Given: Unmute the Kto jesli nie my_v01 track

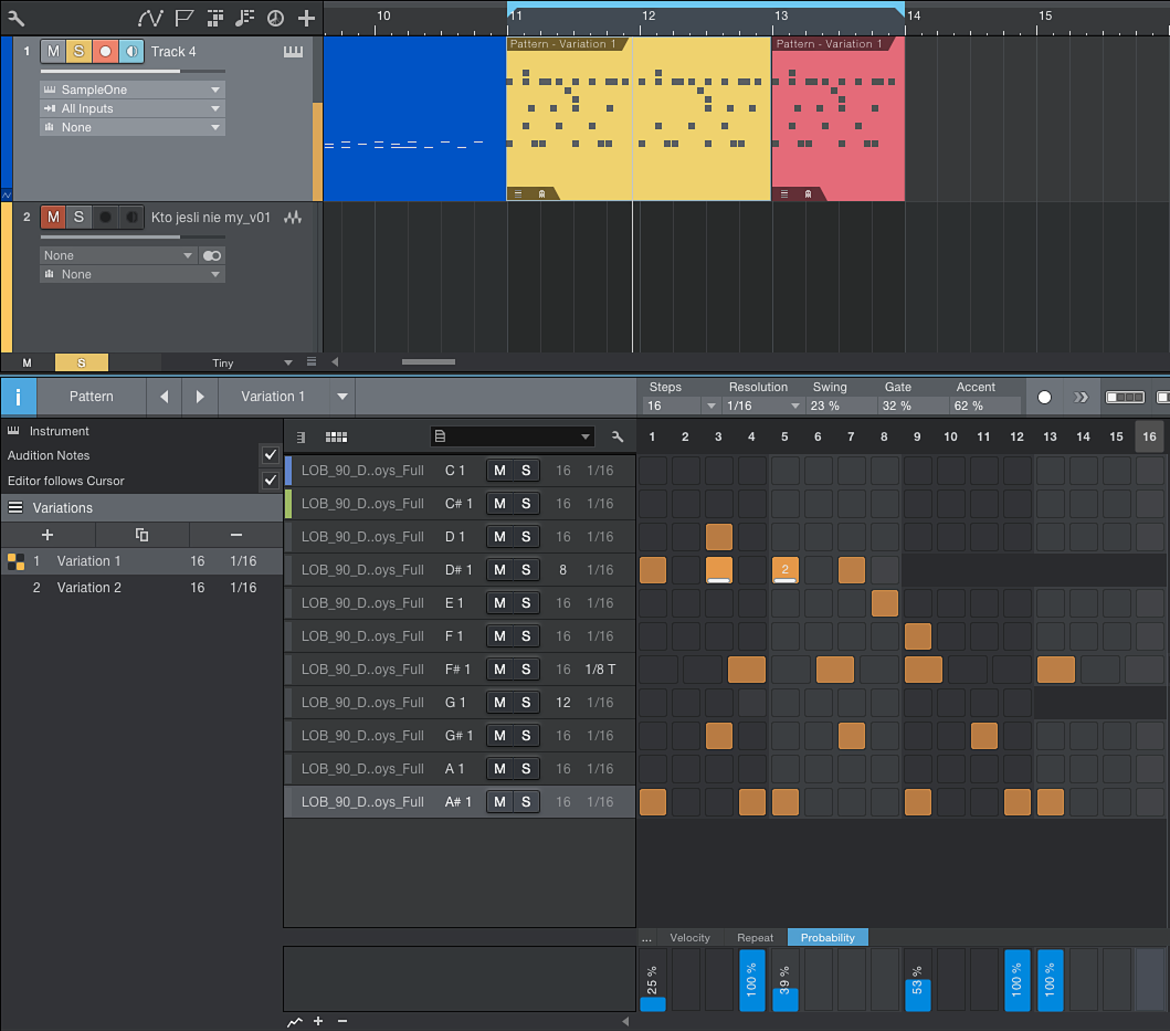Looking at the screenshot, I should click(53, 217).
